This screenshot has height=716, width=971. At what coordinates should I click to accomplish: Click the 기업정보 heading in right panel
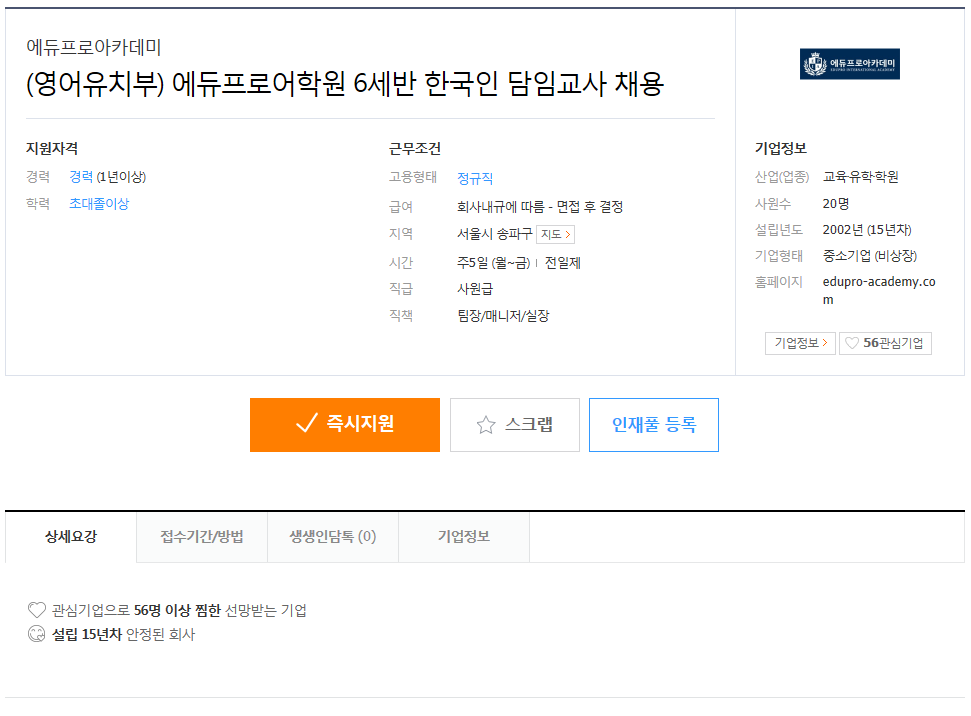[780, 149]
